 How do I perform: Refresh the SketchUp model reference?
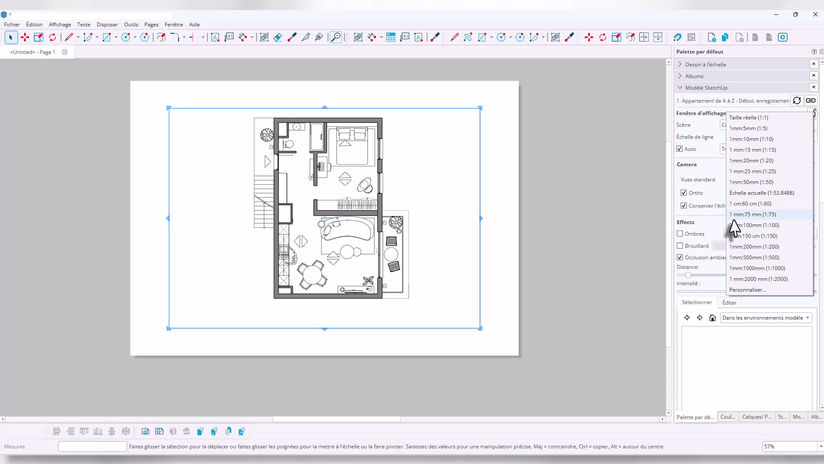(x=797, y=100)
